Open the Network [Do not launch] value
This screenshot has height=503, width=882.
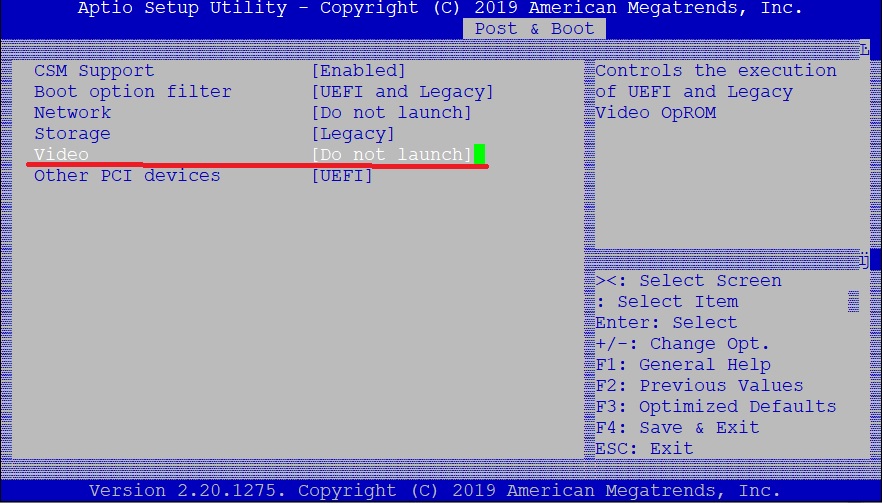392,113
